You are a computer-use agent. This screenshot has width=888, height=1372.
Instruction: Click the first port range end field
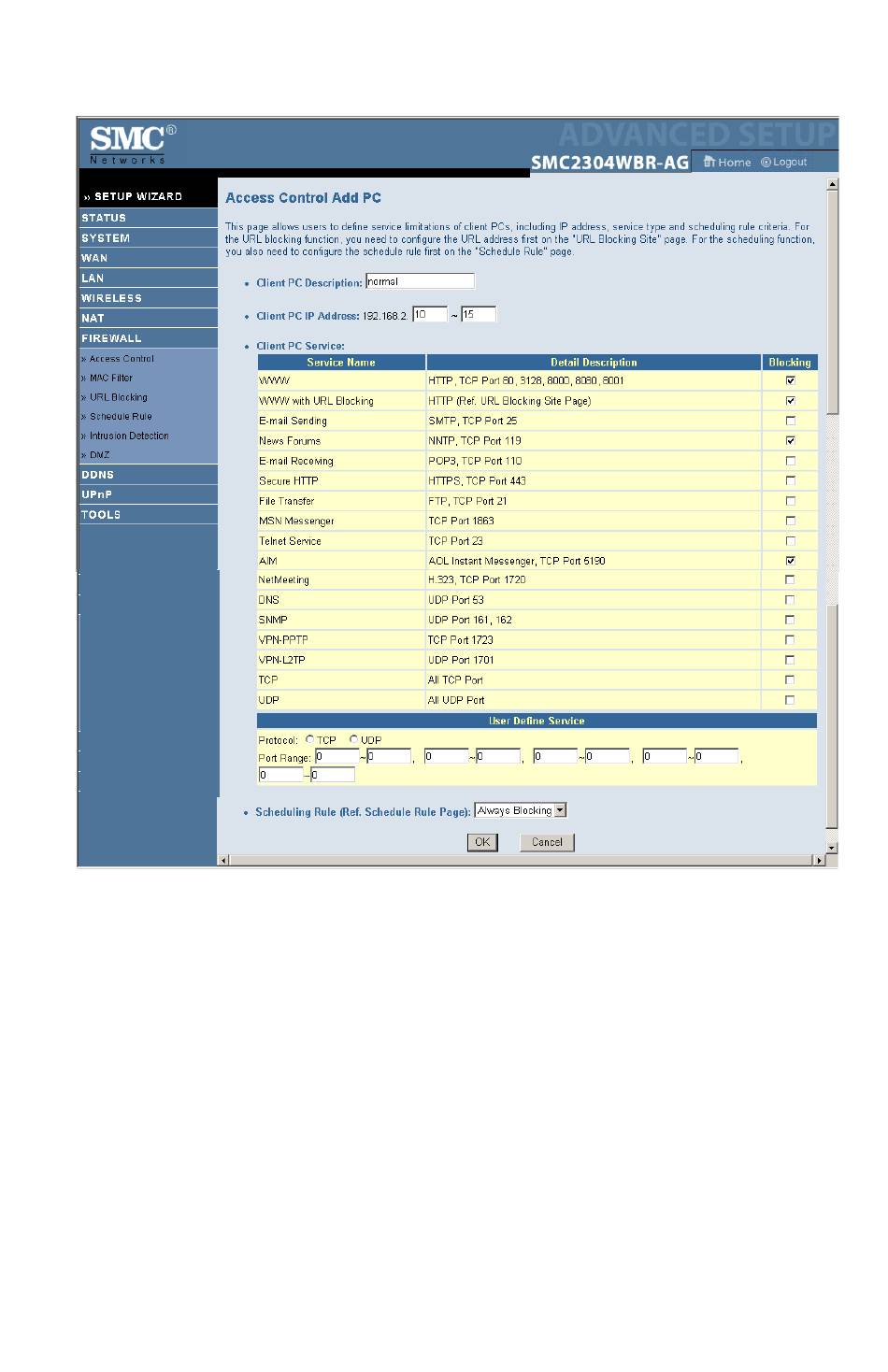click(389, 757)
